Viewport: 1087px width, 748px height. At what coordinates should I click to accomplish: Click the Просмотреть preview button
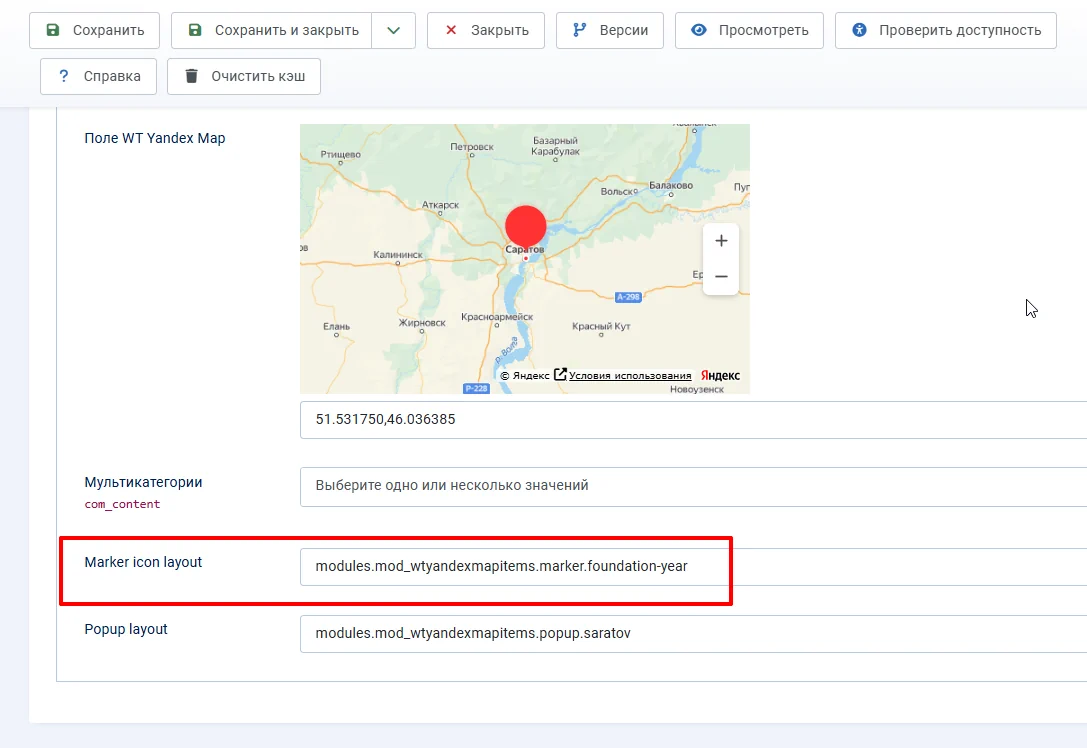(749, 31)
